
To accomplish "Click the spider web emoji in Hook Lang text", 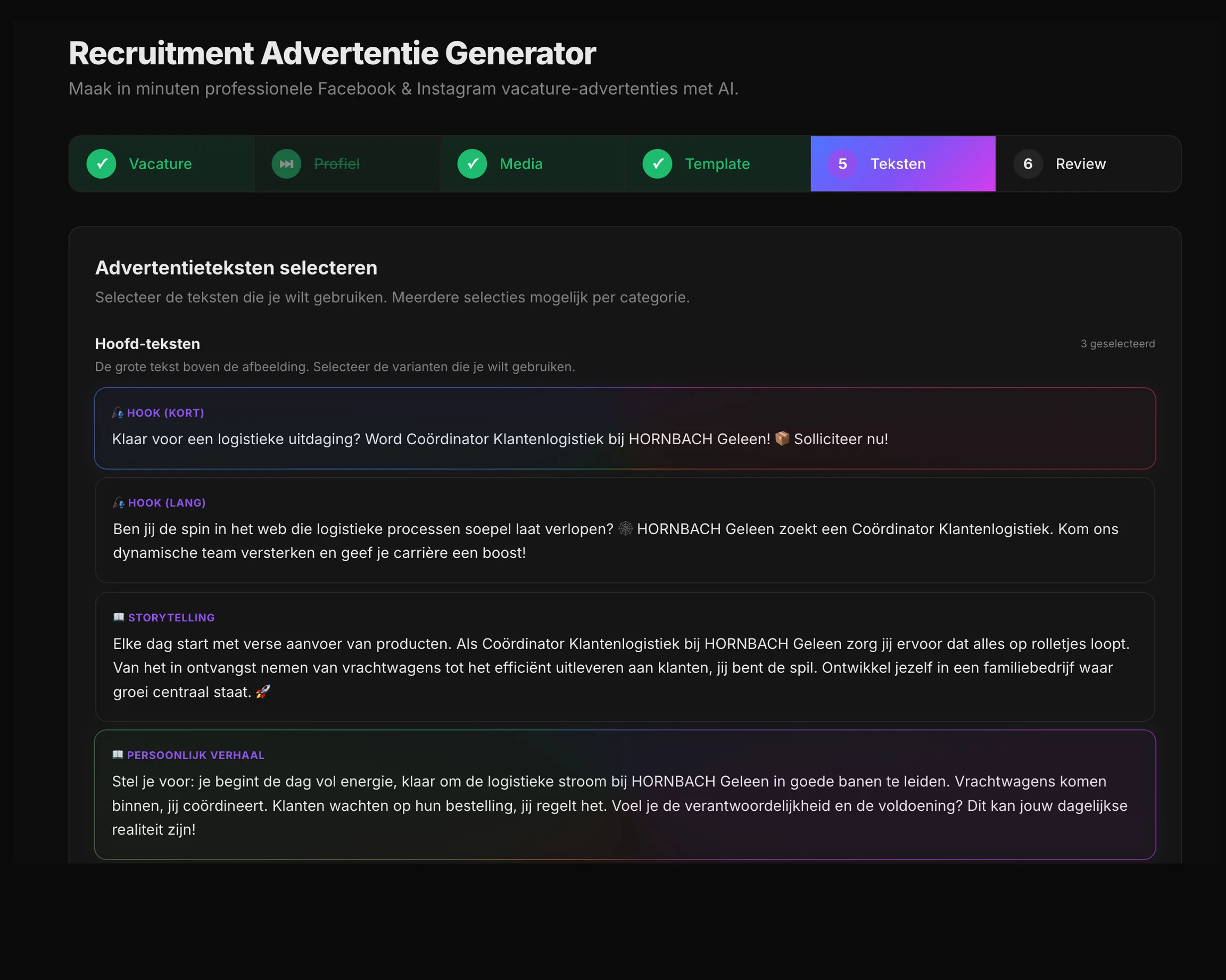I will [x=626, y=529].
